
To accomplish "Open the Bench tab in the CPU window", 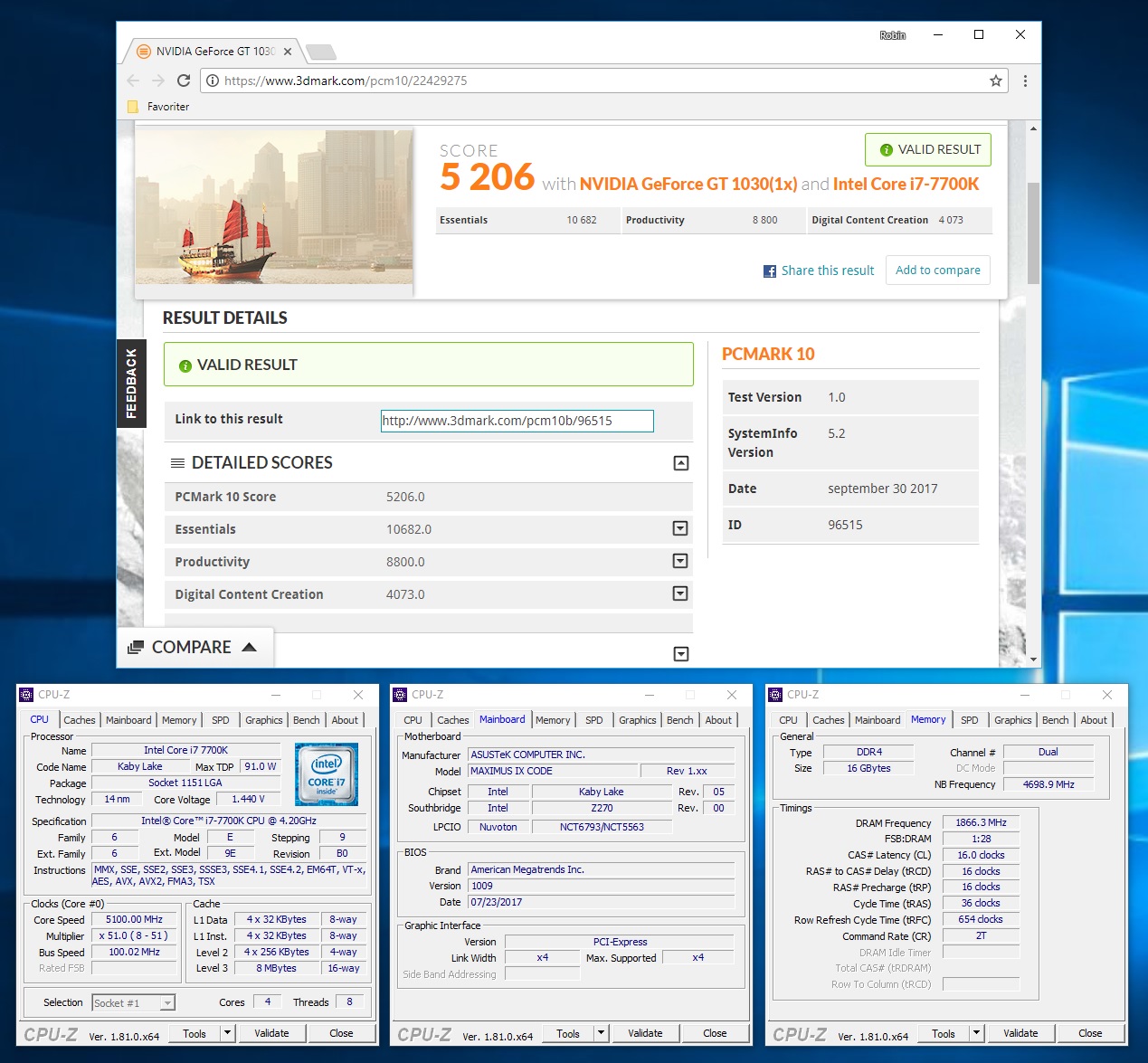I will click(307, 720).
